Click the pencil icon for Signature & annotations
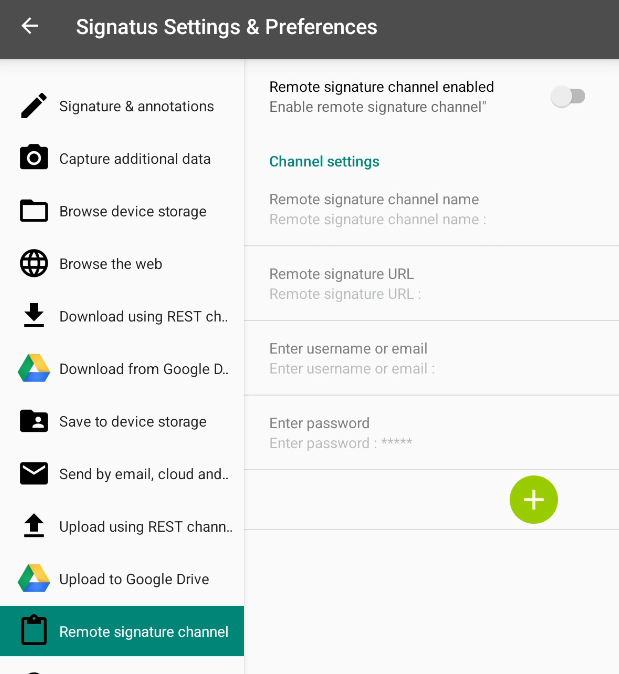The width and height of the screenshot is (619, 674). pyautogui.click(x=34, y=106)
